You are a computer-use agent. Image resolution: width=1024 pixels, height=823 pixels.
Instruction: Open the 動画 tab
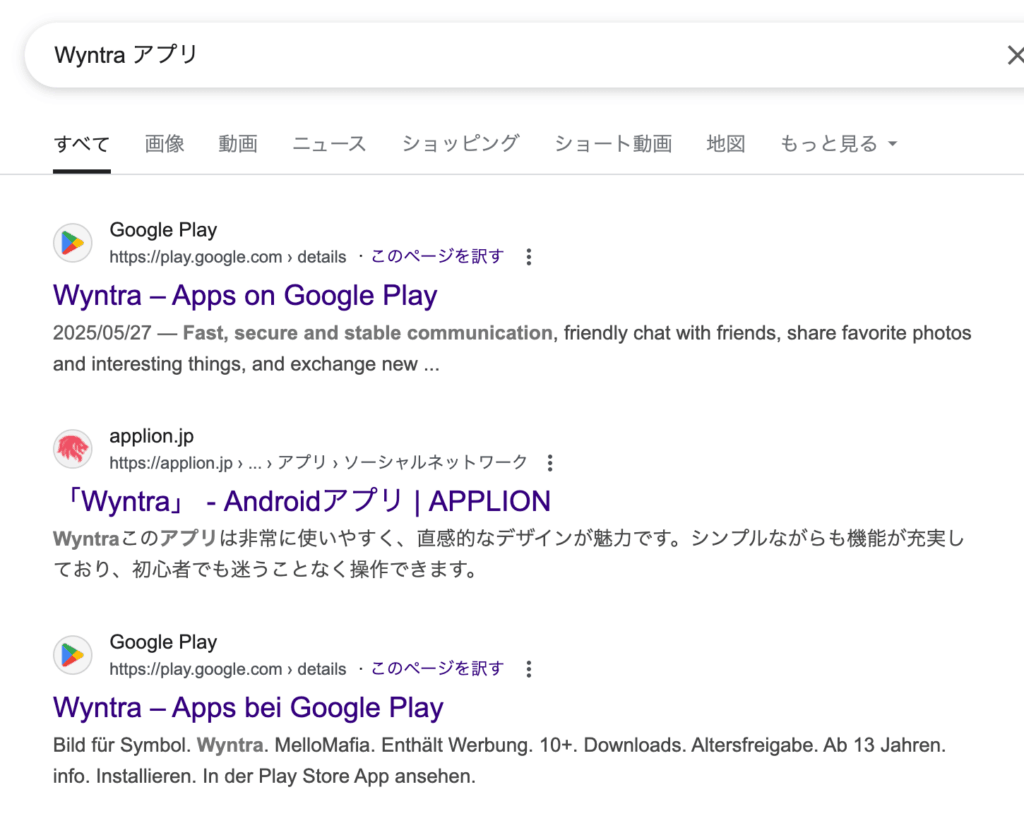(x=238, y=144)
